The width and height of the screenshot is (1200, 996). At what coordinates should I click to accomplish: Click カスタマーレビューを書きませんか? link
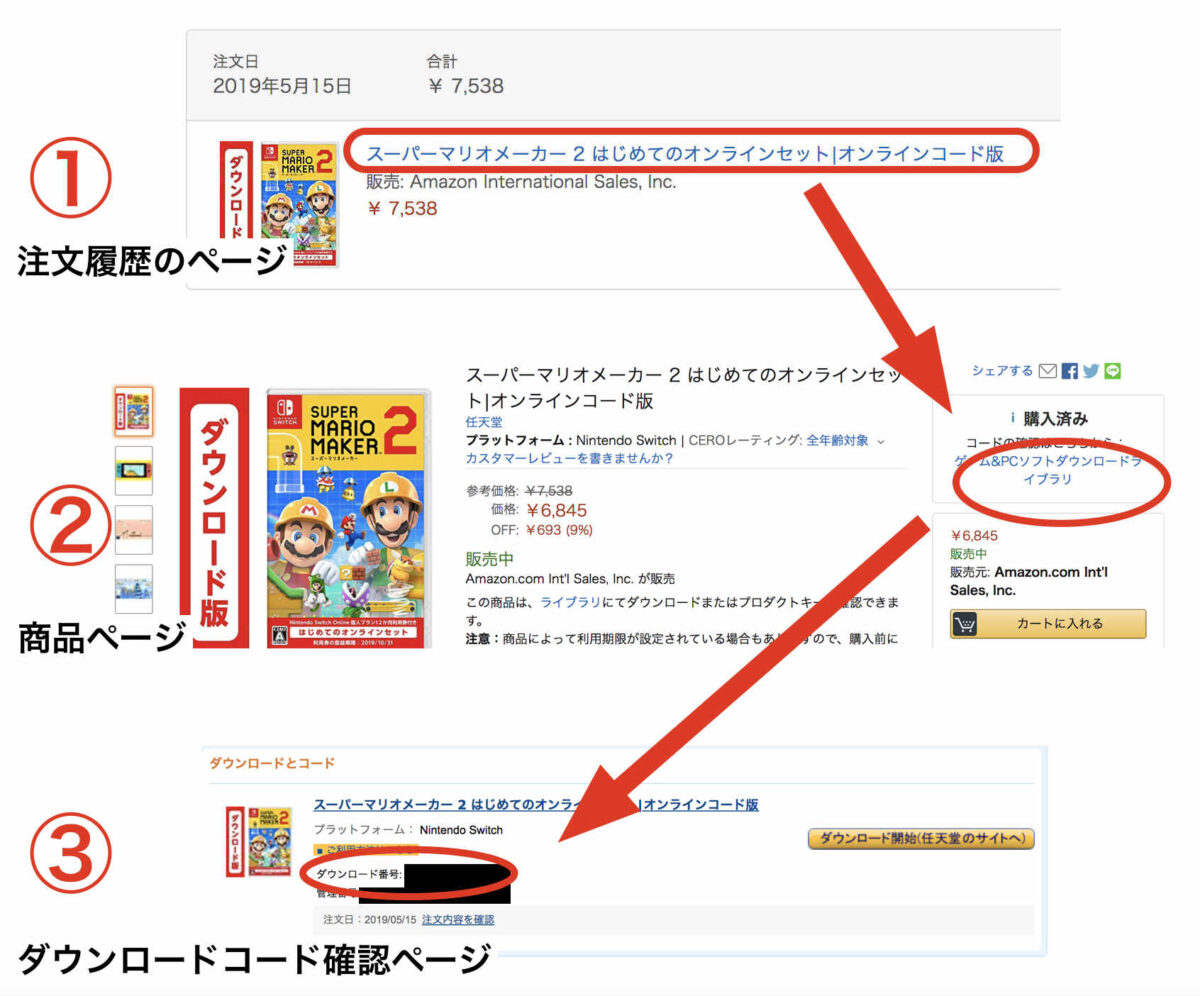569,458
